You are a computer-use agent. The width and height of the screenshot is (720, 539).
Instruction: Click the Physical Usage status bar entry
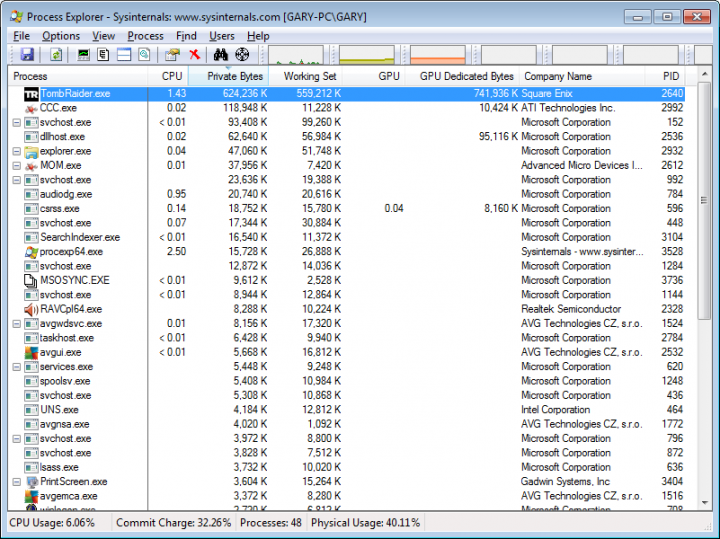click(x=366, y=523)
